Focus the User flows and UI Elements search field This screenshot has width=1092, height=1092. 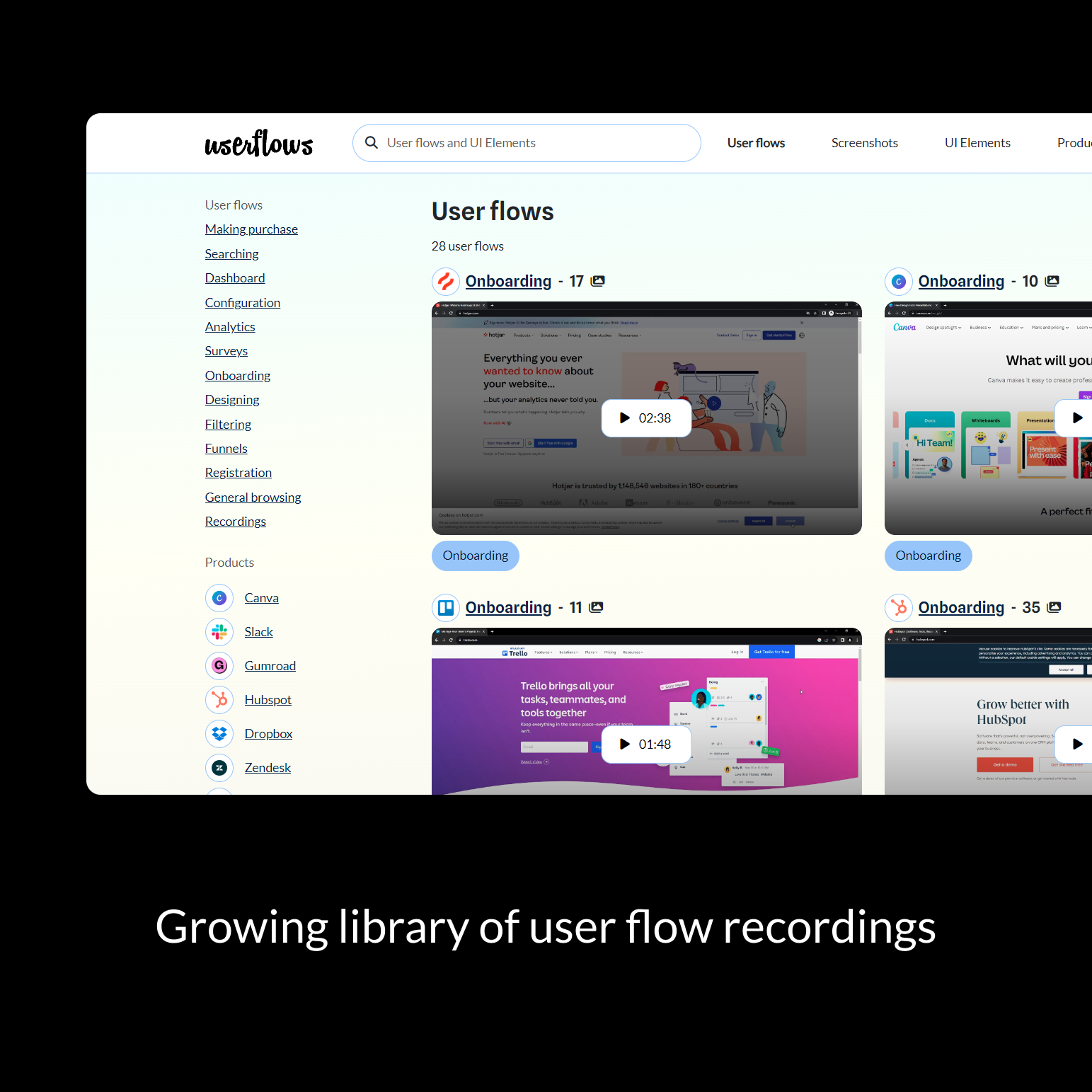[x=527, y=143]
